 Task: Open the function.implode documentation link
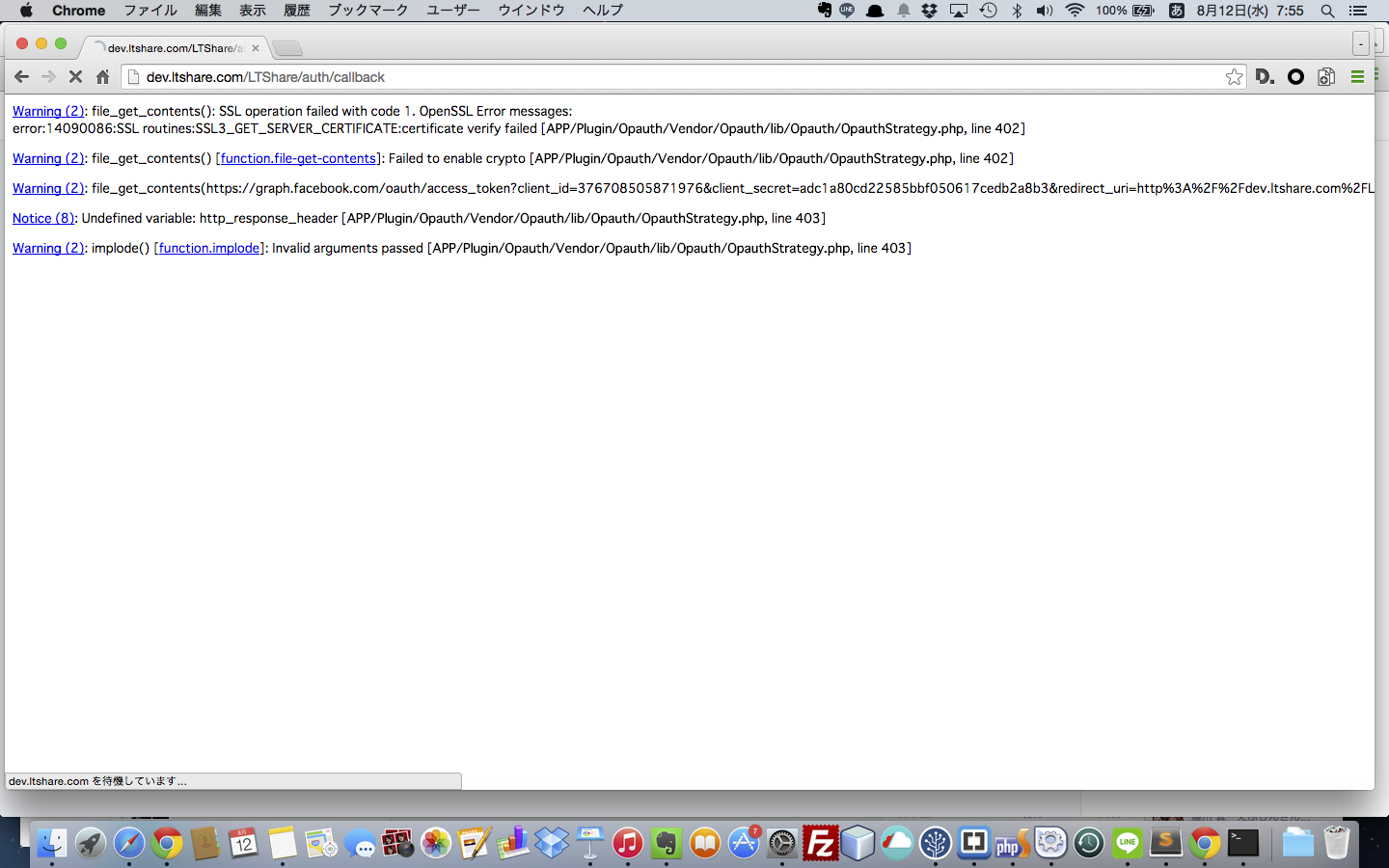(209, 248)
